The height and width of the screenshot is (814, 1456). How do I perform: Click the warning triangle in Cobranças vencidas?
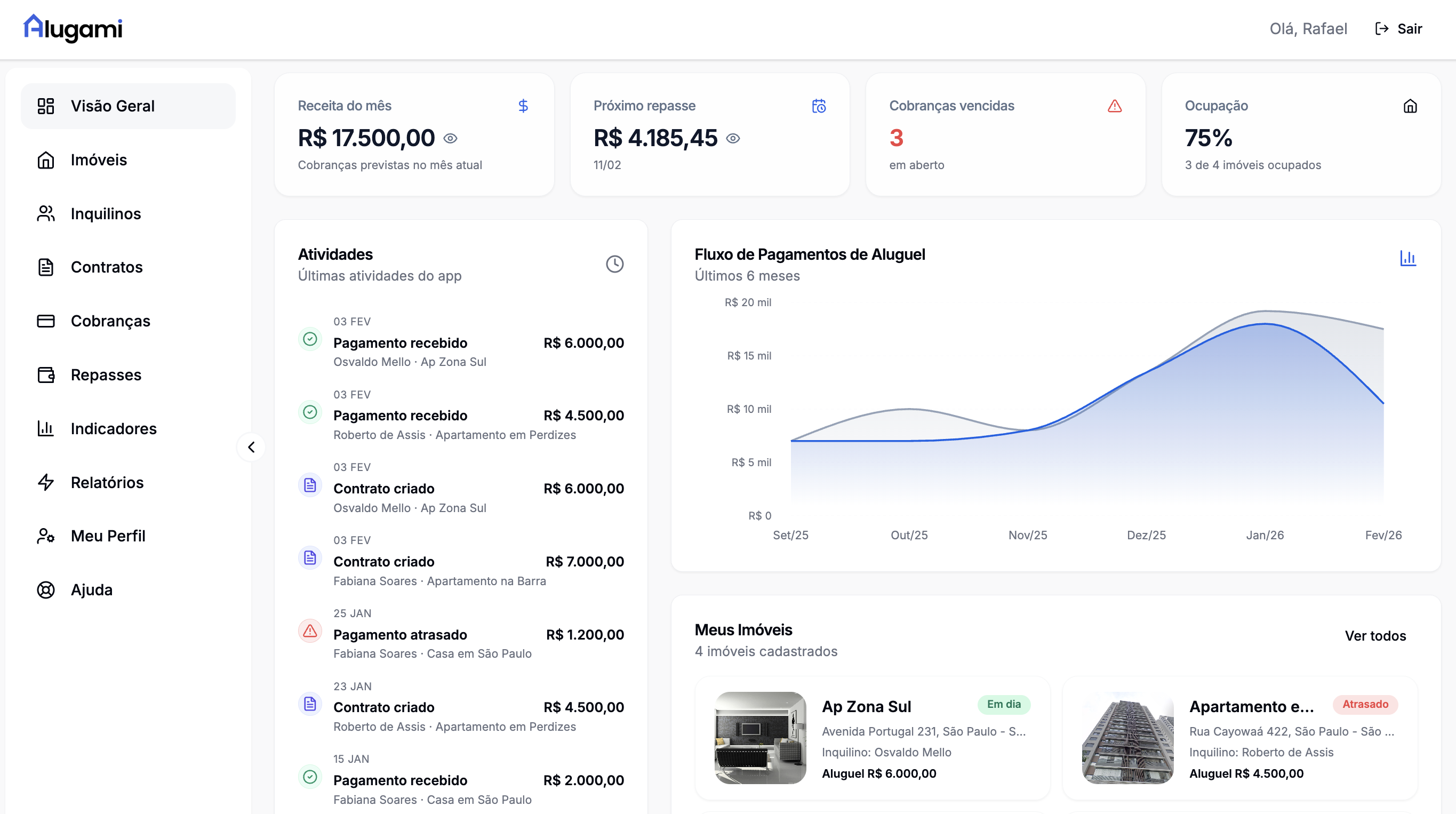point(1114,106)
